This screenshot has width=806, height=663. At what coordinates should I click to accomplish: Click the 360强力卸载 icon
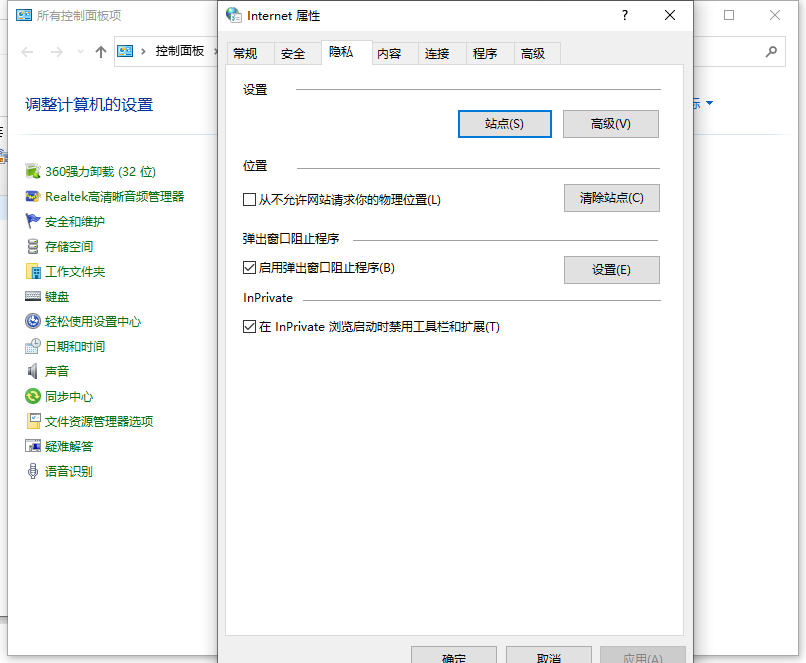pyautogui.click(x=33, y=172)
